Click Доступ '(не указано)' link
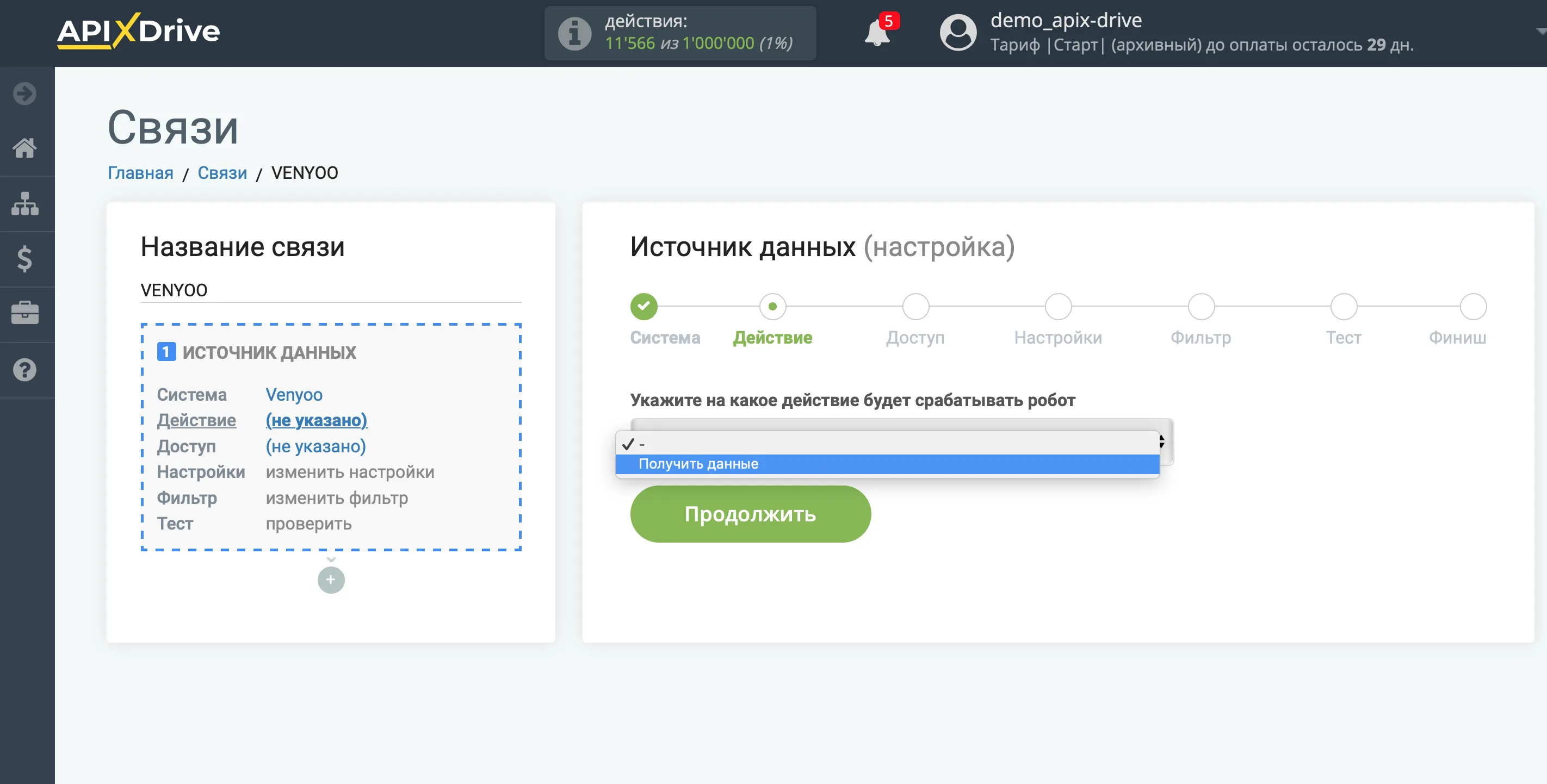The width and height of the screenshot is (1547, 784). (316, 446)
